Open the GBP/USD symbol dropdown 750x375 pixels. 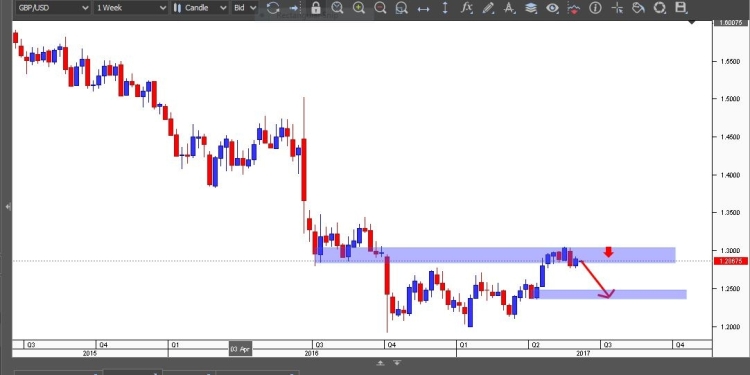53,8
